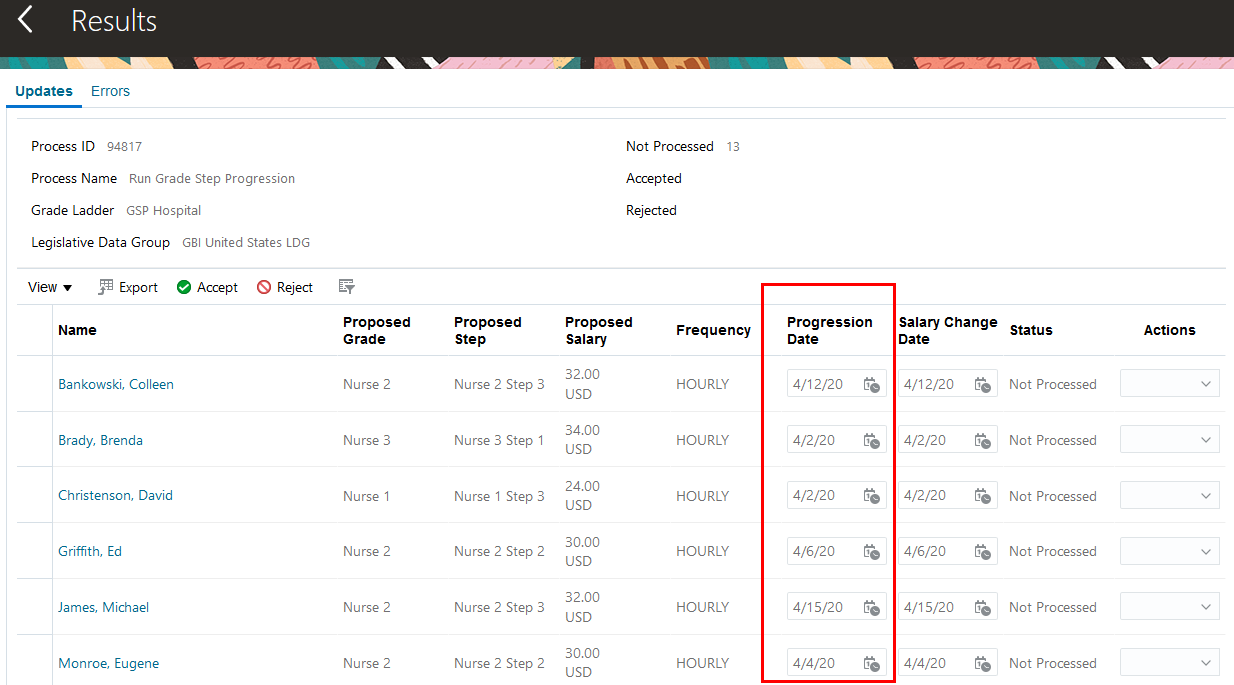Expand Actions dropdown for Monroe, Eugene

1170,663
